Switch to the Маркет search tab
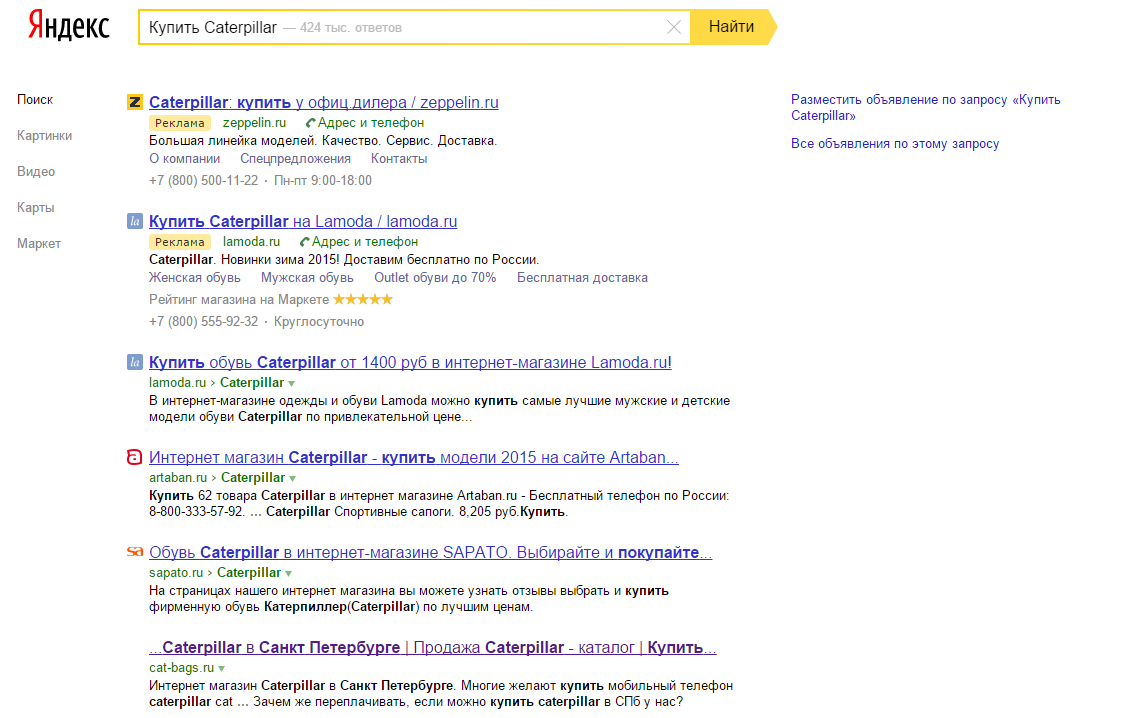This screenshot has width=1135, height=718. point(38,244)
